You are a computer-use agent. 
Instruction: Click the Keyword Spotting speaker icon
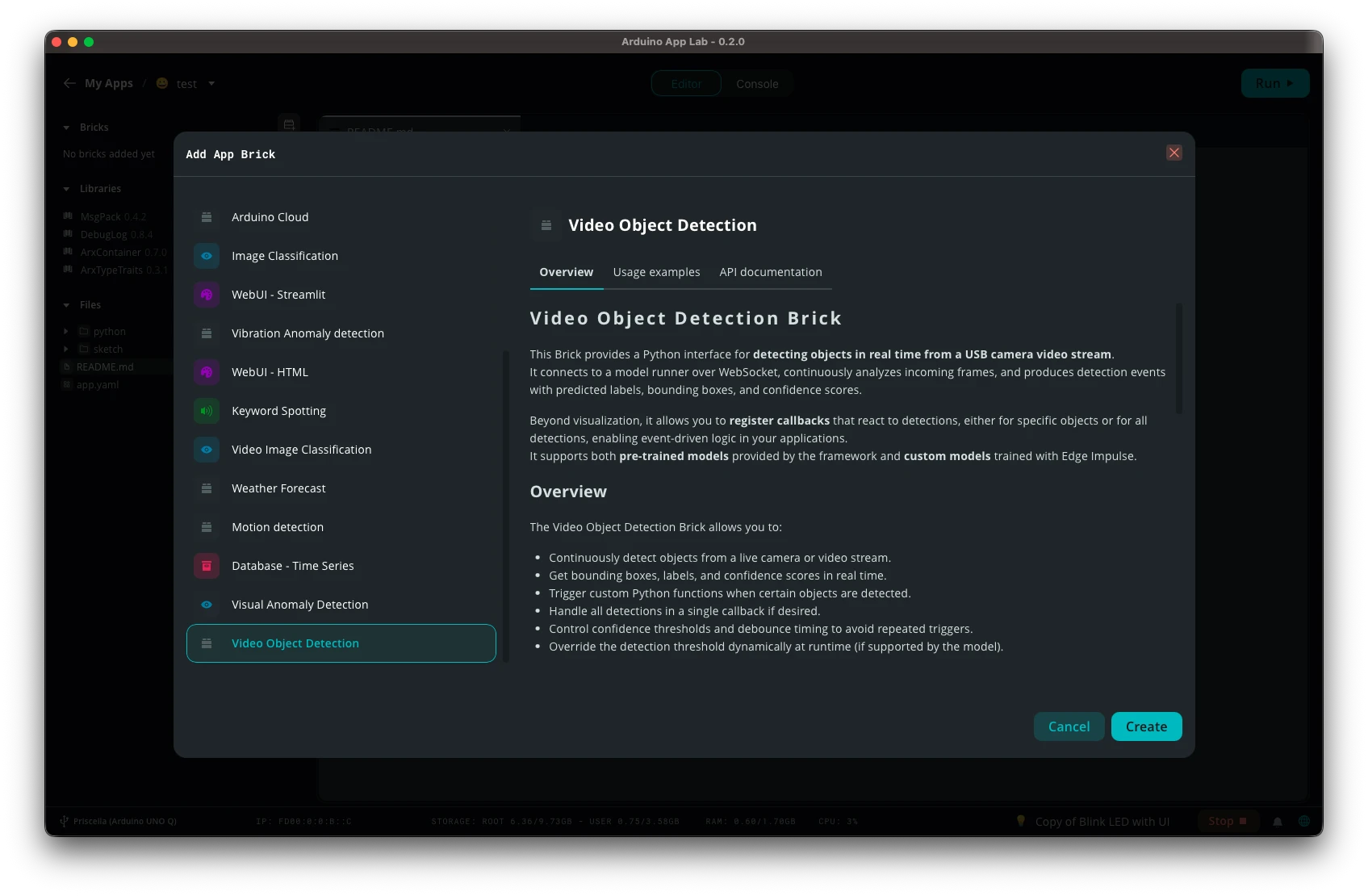click(207, 411)
